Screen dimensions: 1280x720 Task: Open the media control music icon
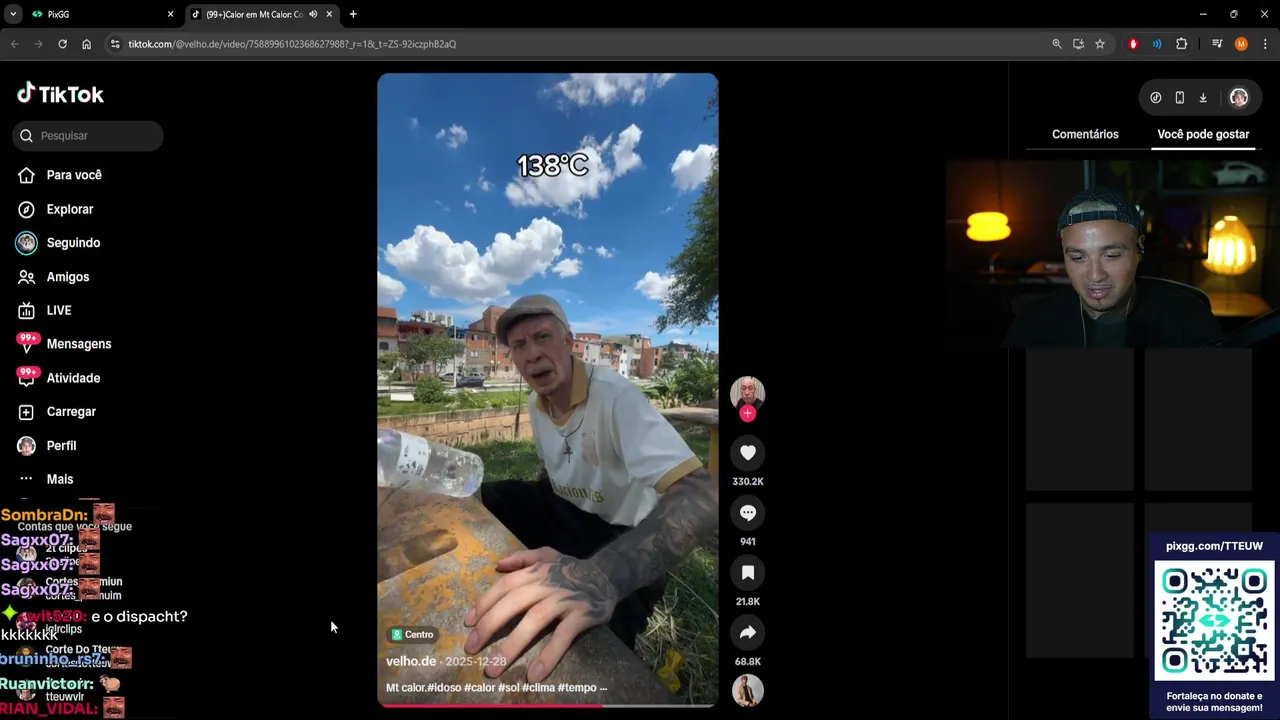(1217, 44)
